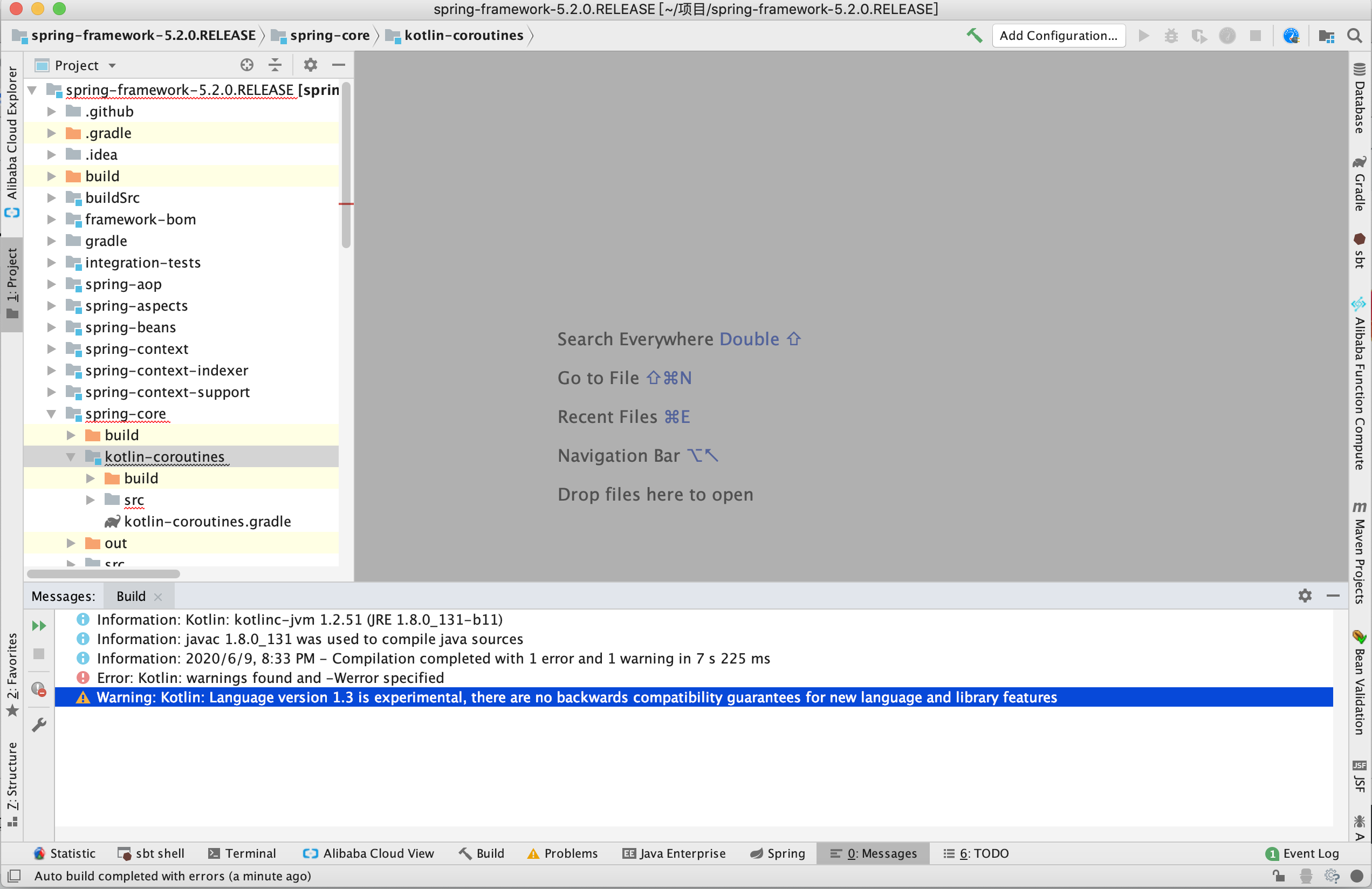The image size is (1372, 889).
Task: Open the Gradle tool window
Action: point(1360,183)
